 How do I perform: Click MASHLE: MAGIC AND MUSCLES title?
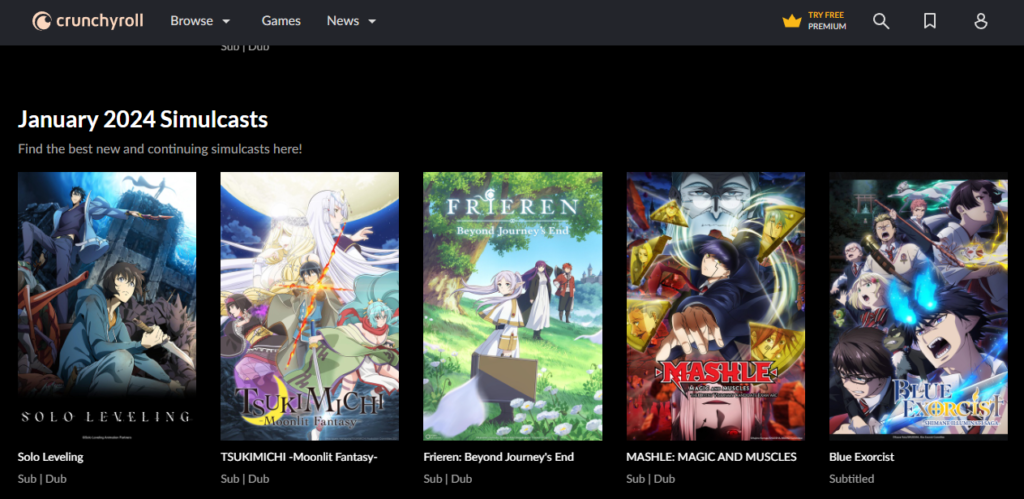point(711,457)
